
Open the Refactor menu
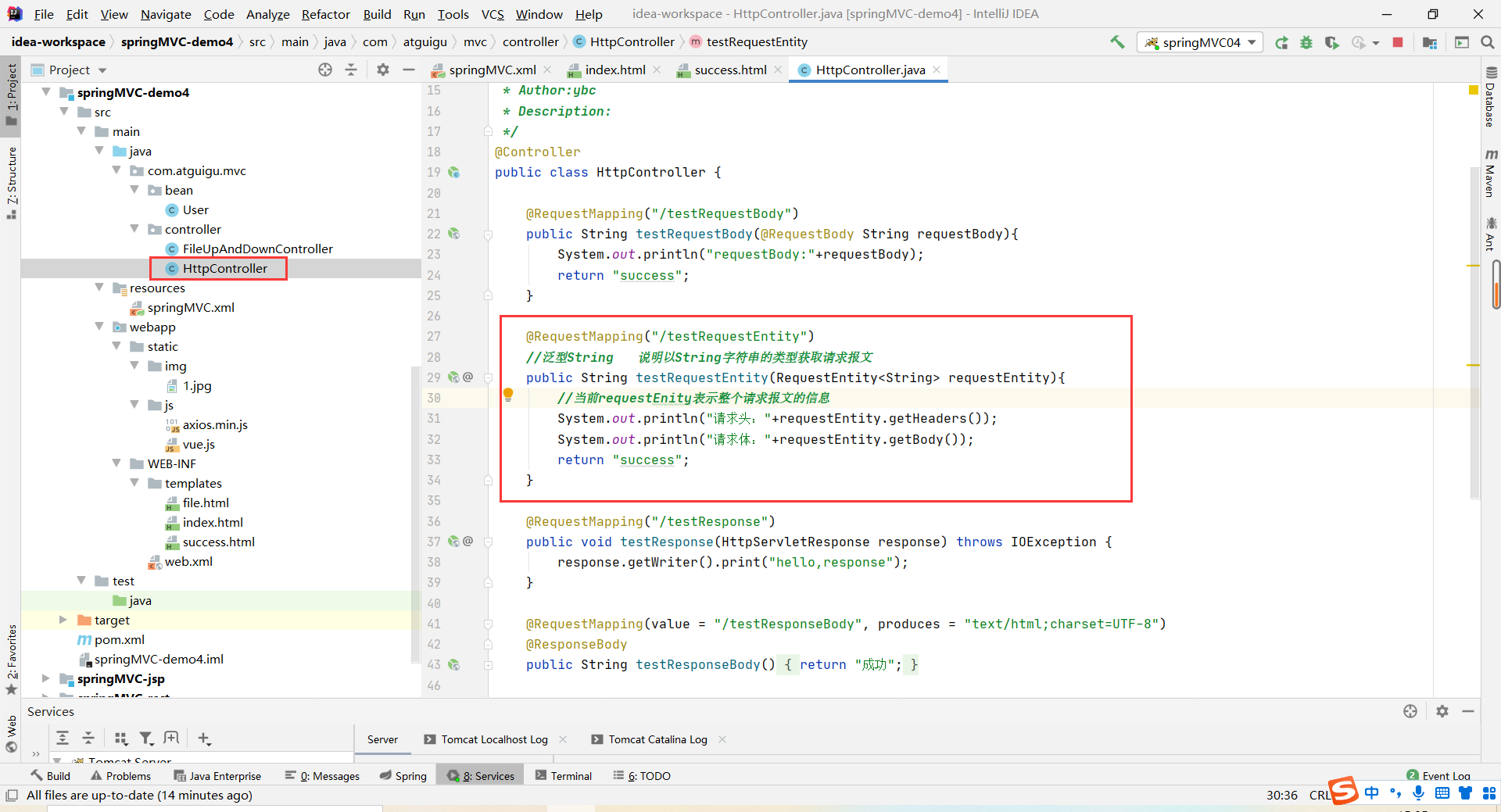(325, 14)
